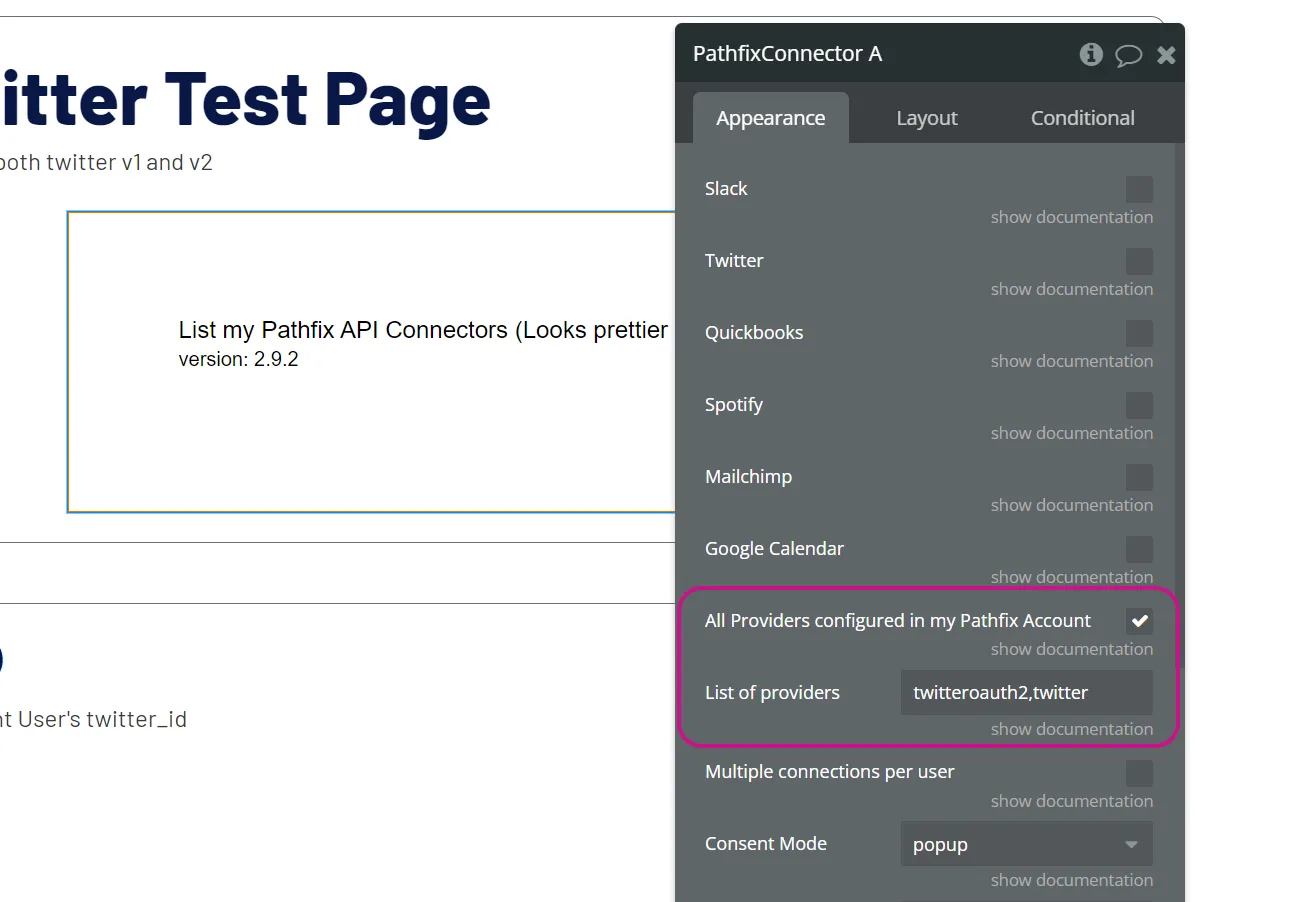Show documentation under Twitter
The width and height of the screenshot is (1303, 902).
1072,289
